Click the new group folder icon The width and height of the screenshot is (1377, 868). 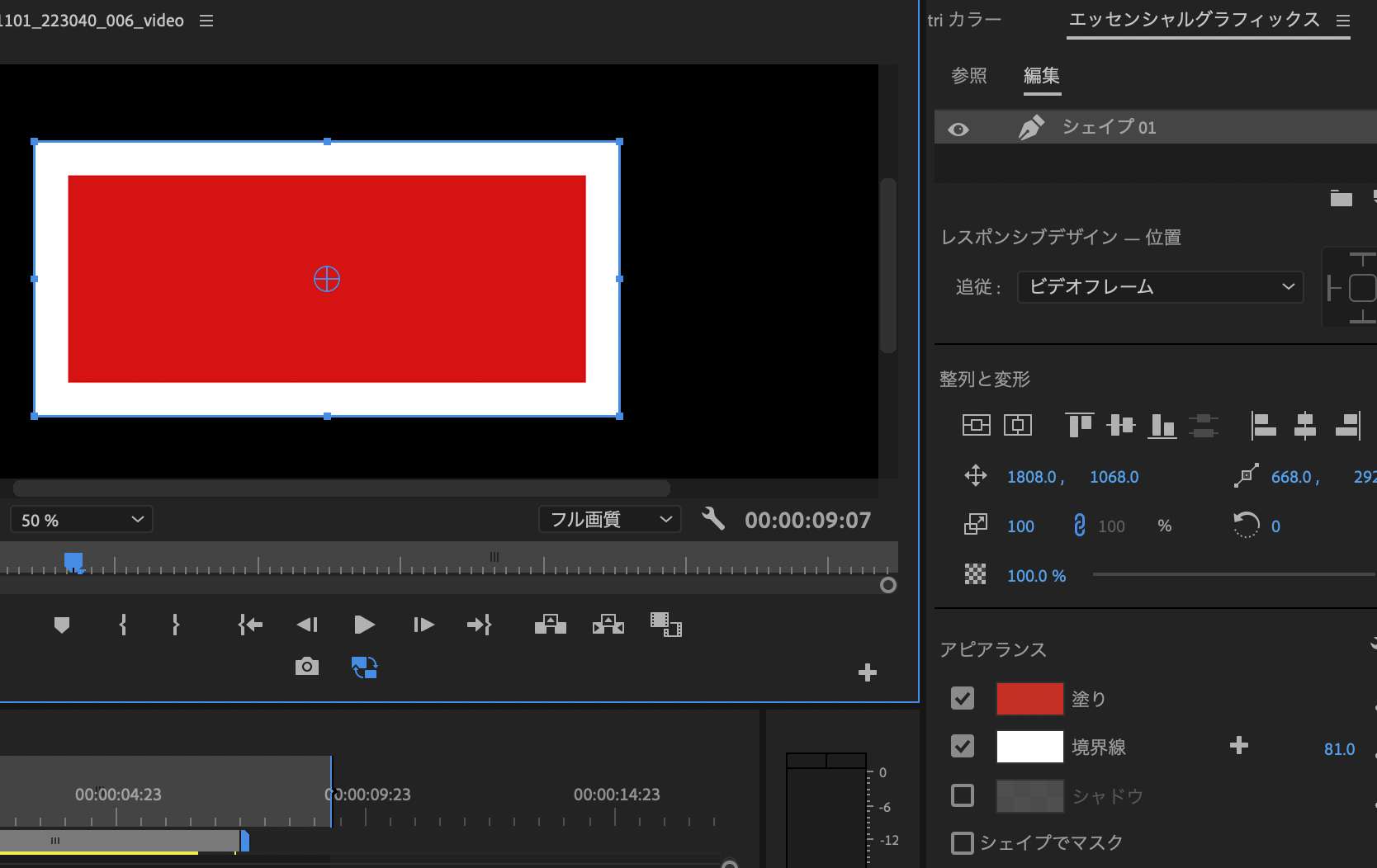[x=1342, y=198]
